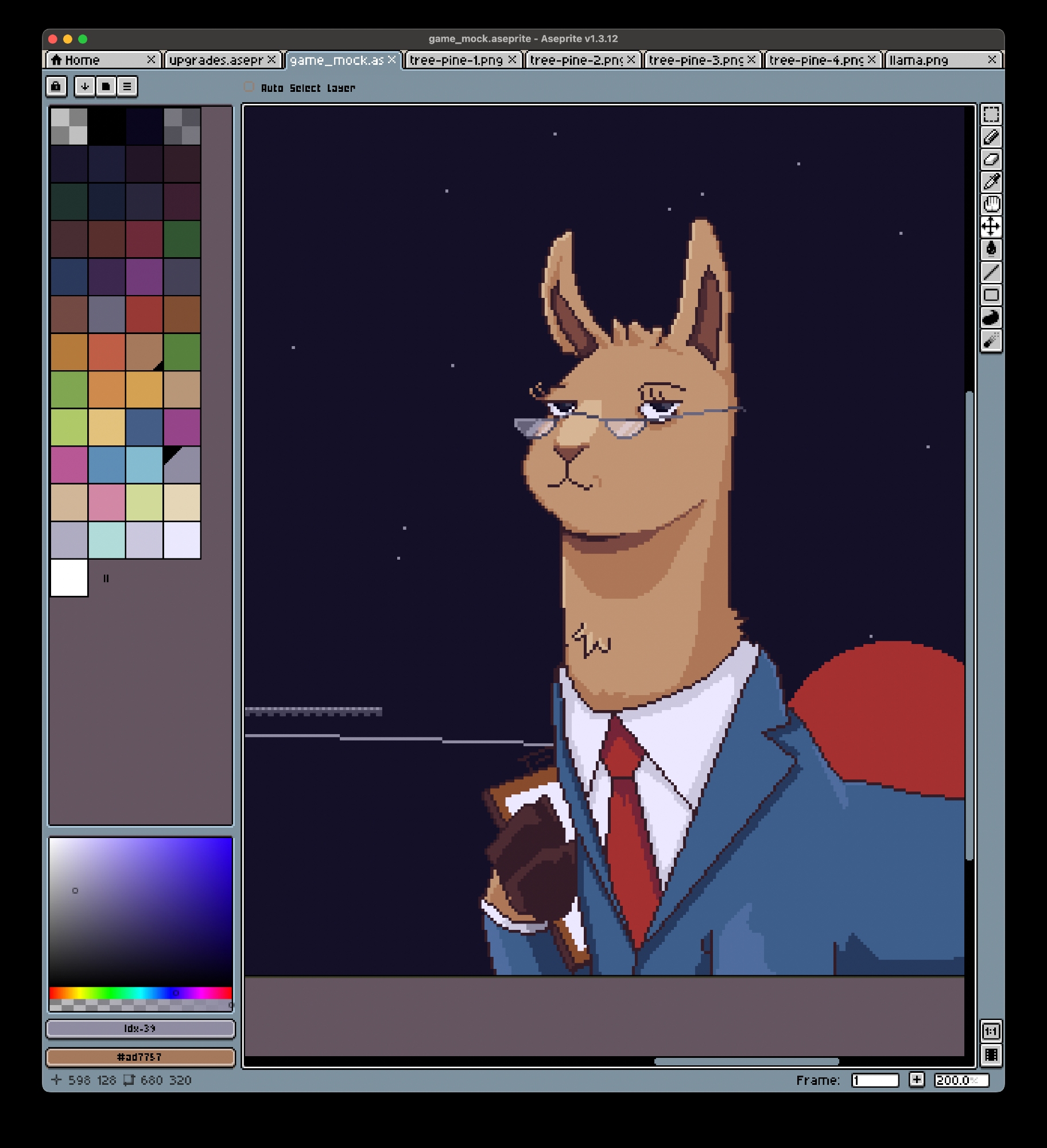Switch to the Line tool
The image size is (1047, 1148).
click(x=991, y=272)
